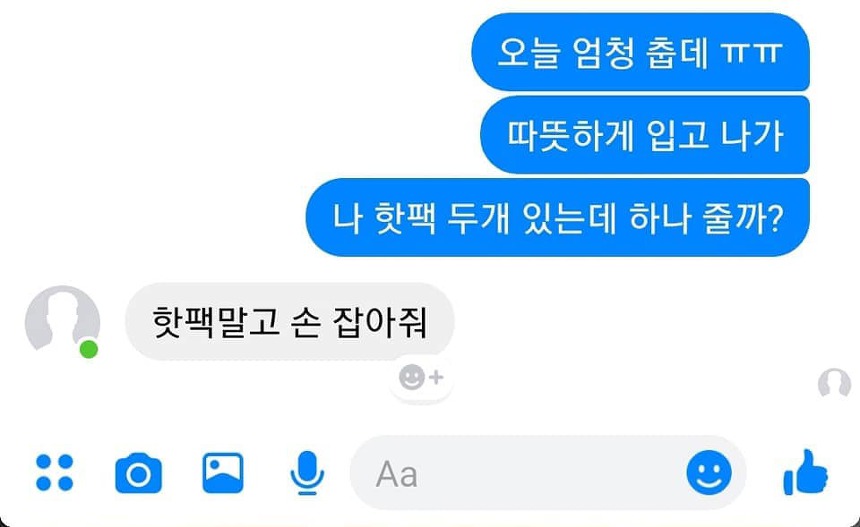Image resolution: width=860 pixels, height=527 pixels.
Task: Tap the '나 핫팩 두개 있는데 하나 줄까?' bubble
Action: tap(557, 217)
